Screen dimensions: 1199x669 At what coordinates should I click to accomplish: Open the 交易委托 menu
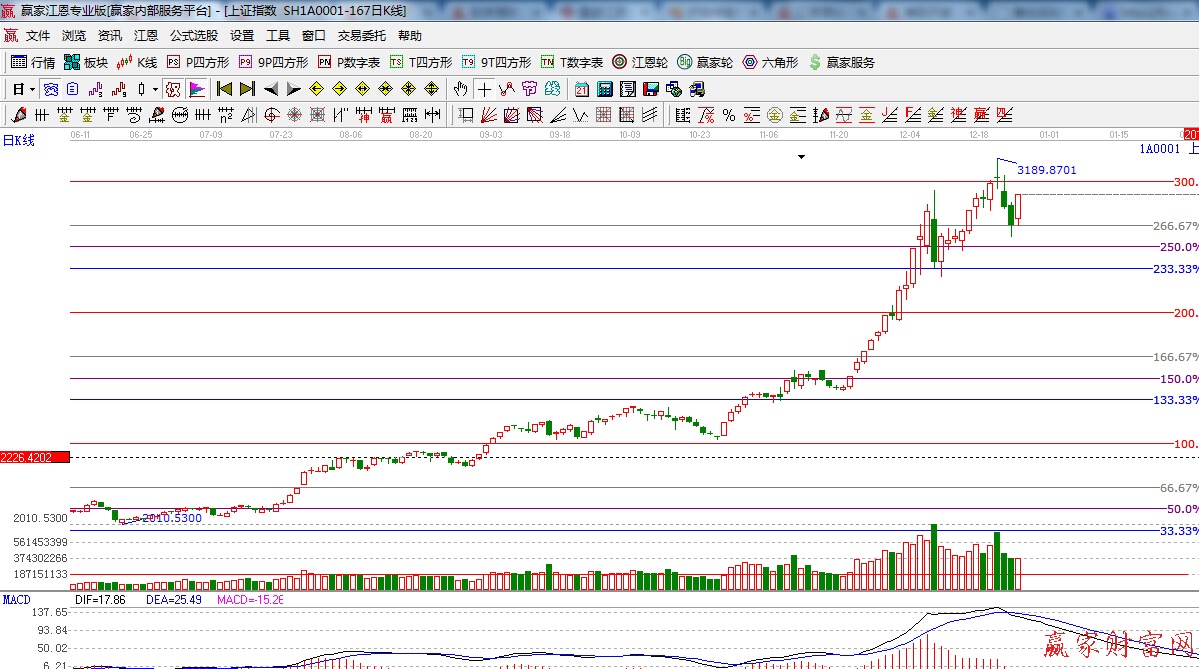click(x=361, y=36)
